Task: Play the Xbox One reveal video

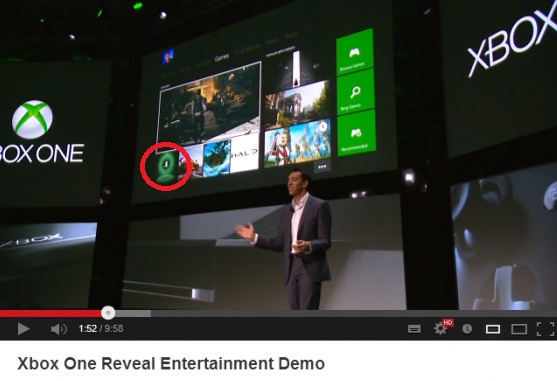Action: pos(23,329)
